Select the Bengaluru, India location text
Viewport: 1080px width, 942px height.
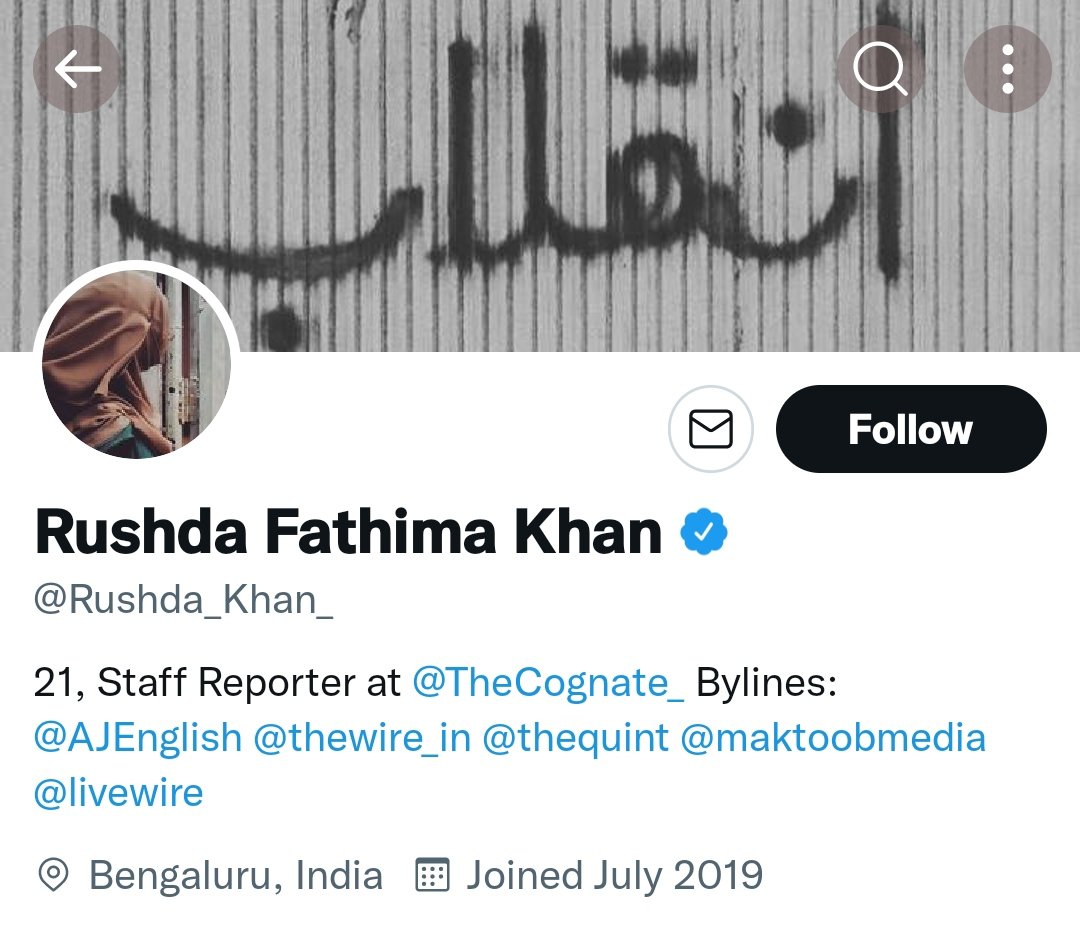point(236,876)
